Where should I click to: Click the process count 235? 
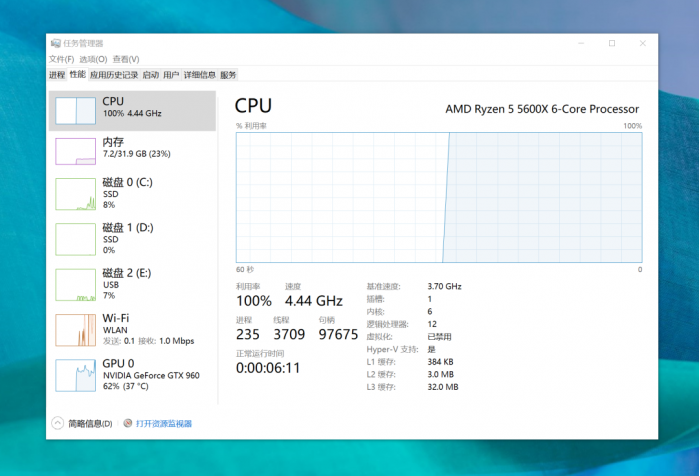[x=248, y=334]
